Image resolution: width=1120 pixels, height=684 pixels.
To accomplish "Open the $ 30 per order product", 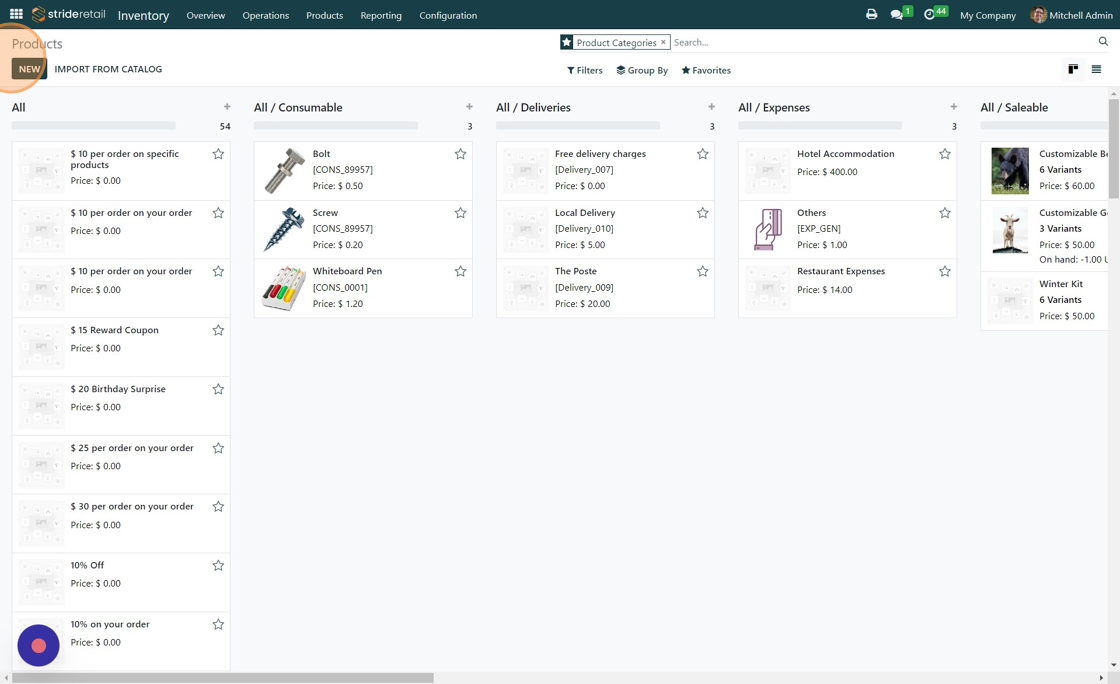I will (121, 523).
